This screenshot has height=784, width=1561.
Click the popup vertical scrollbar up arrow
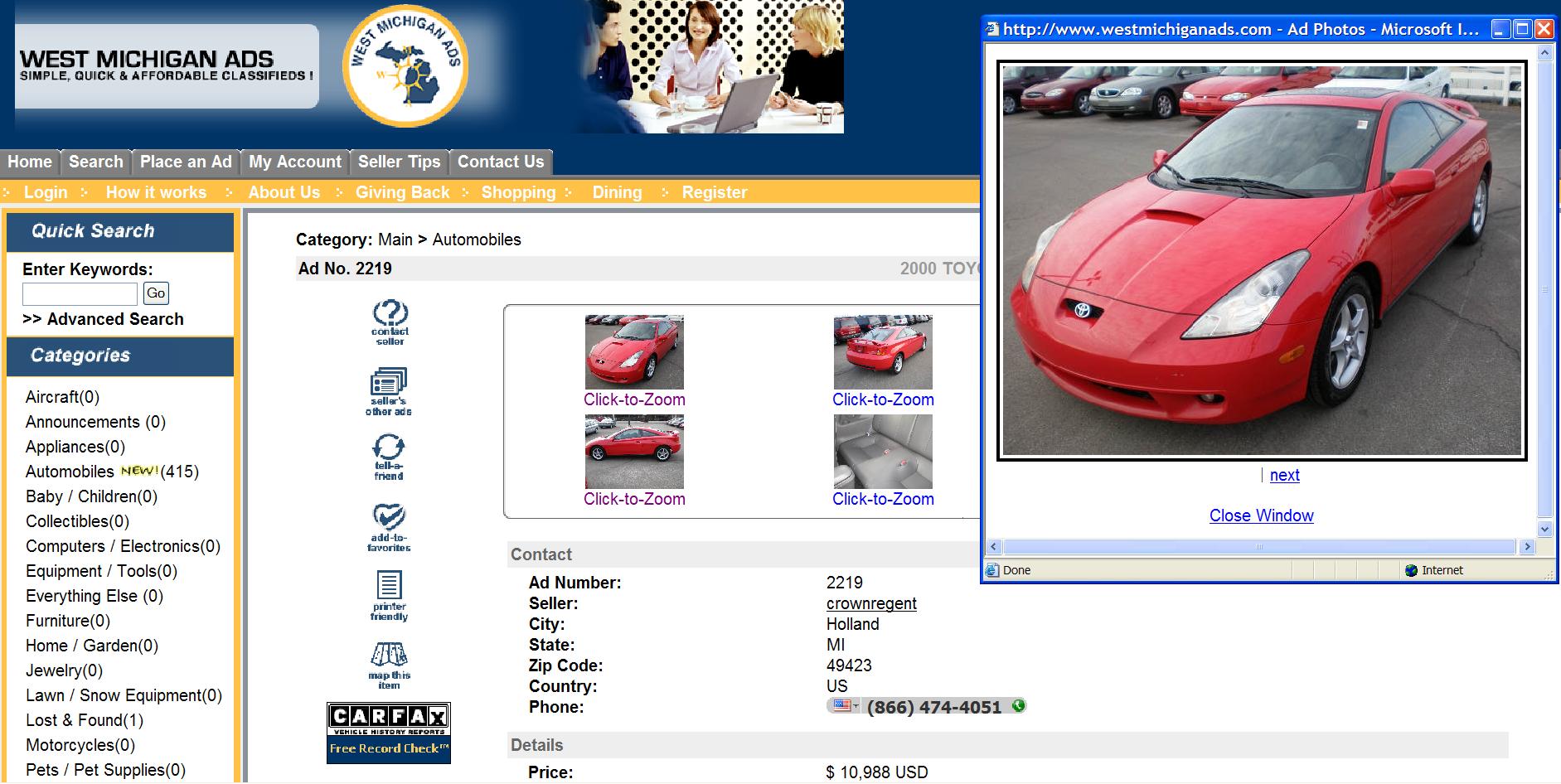1544,53
